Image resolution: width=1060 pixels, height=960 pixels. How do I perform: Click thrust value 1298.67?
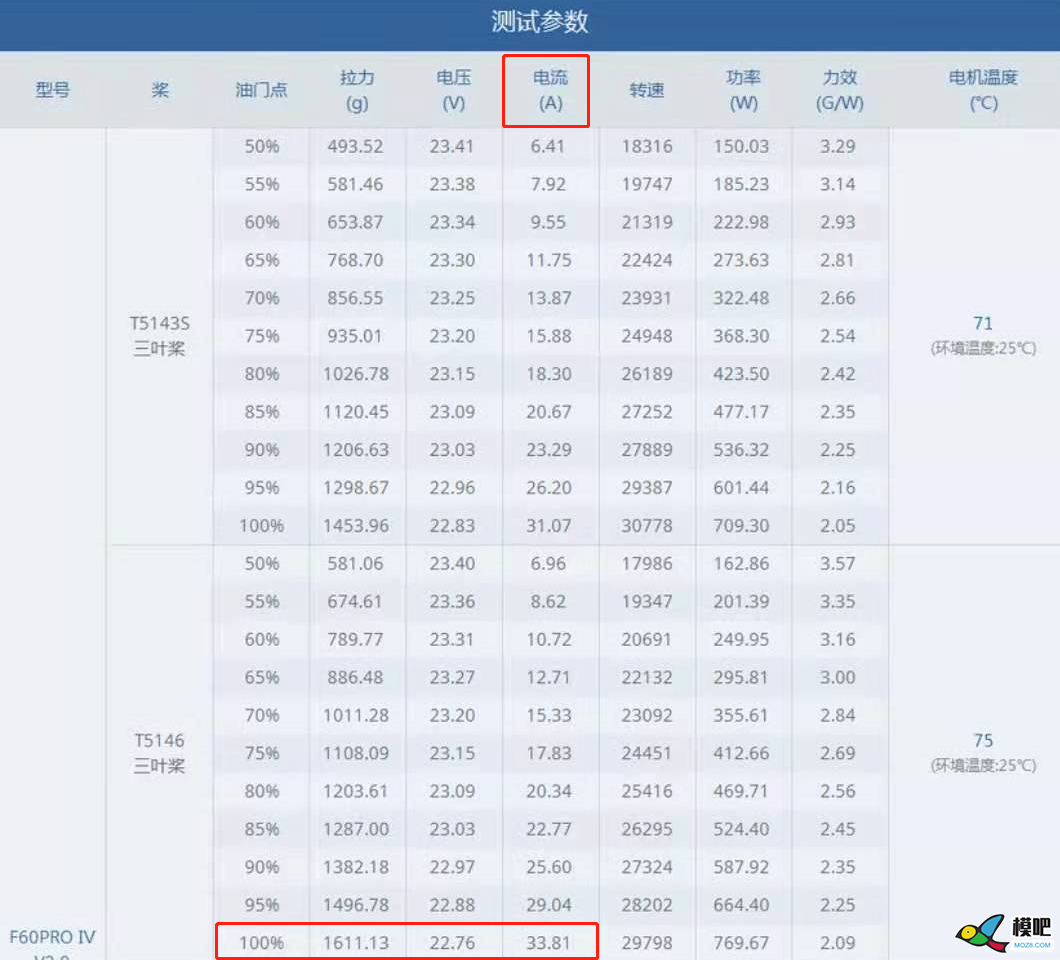356,487
